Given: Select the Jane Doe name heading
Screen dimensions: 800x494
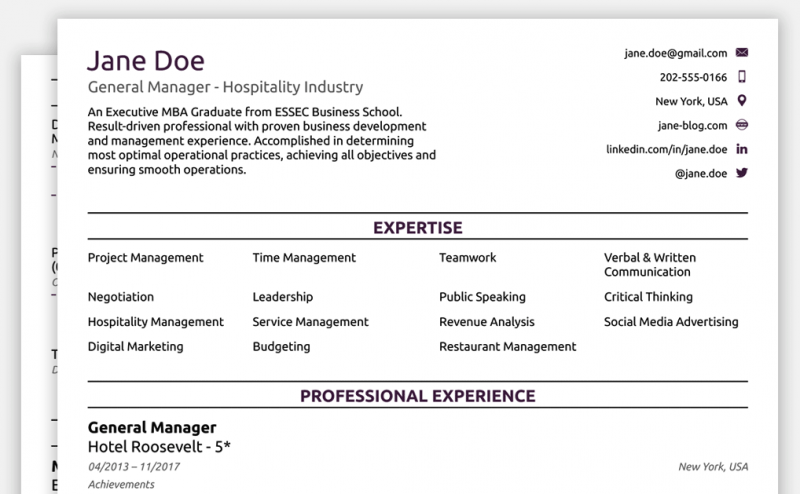Looking at the screenshot, I should click(146, 61).
